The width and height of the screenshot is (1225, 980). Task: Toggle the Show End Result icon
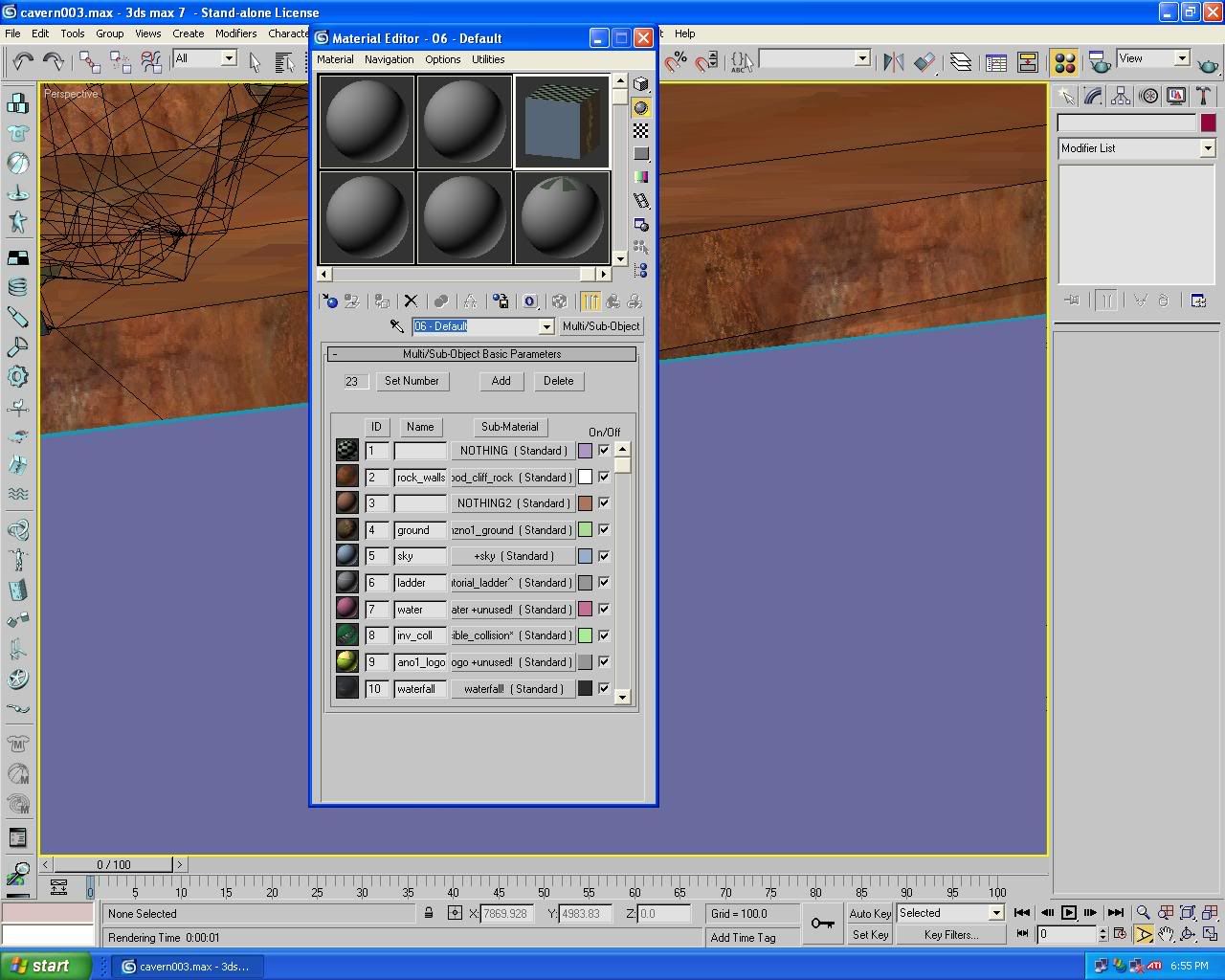(x=590, y=301)
